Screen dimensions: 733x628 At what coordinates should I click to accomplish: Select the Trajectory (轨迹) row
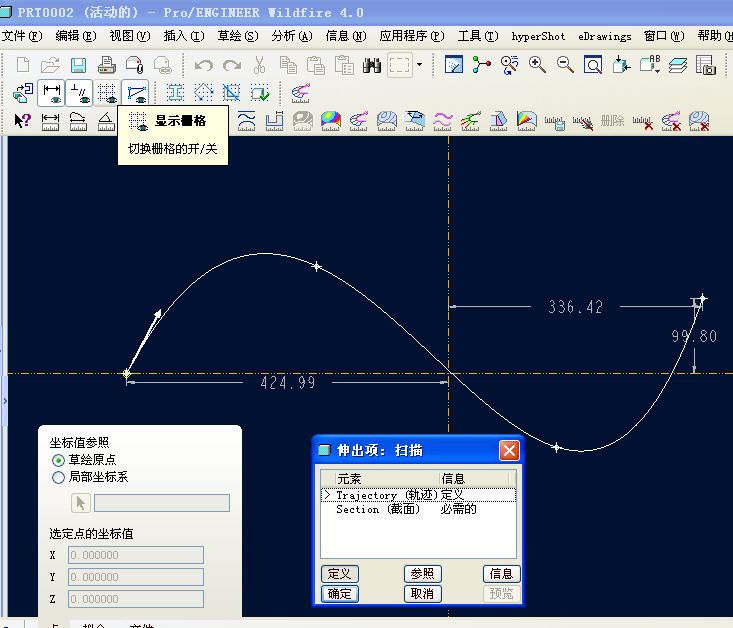(x=418, y=495)
